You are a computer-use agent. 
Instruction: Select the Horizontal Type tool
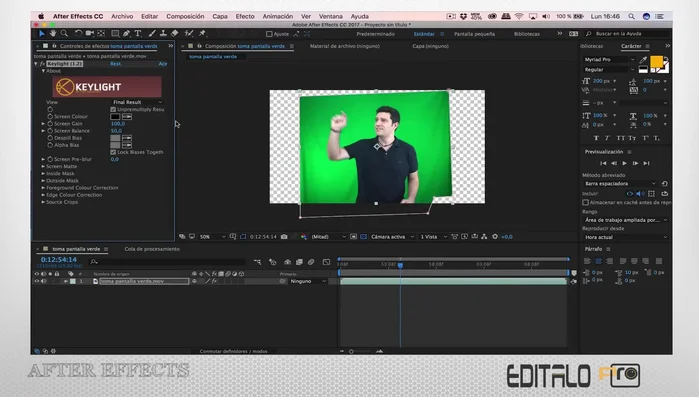point(138,33)
